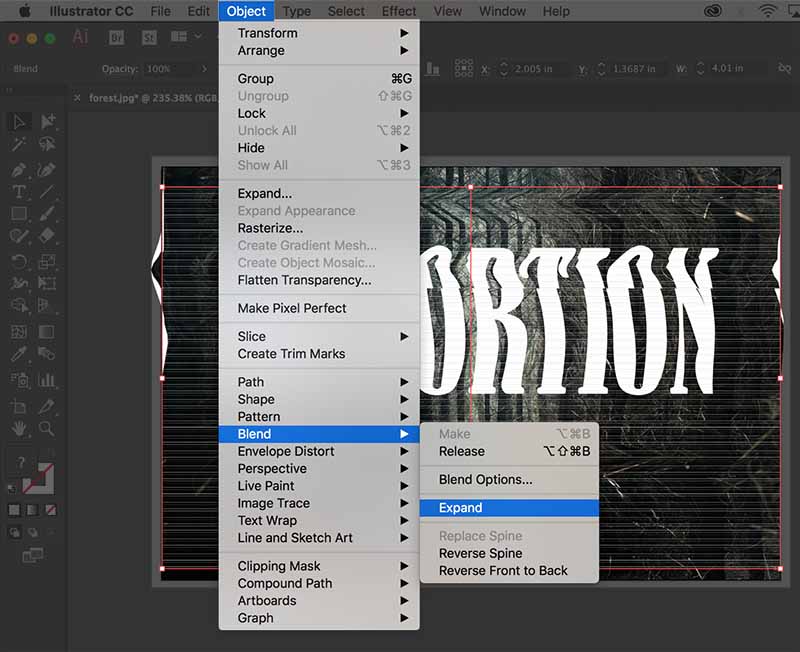Click the transform reference point grid
Viewport: 800px width, 652px height.
[463, 68]
